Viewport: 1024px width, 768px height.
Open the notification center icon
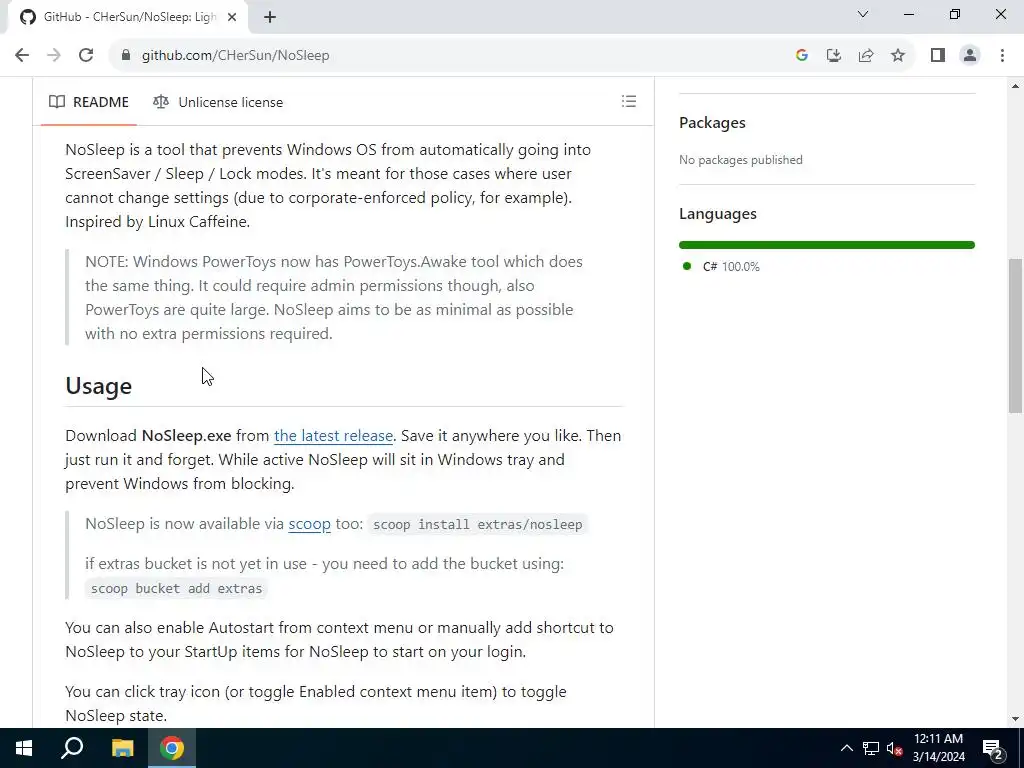click(993, 748)
